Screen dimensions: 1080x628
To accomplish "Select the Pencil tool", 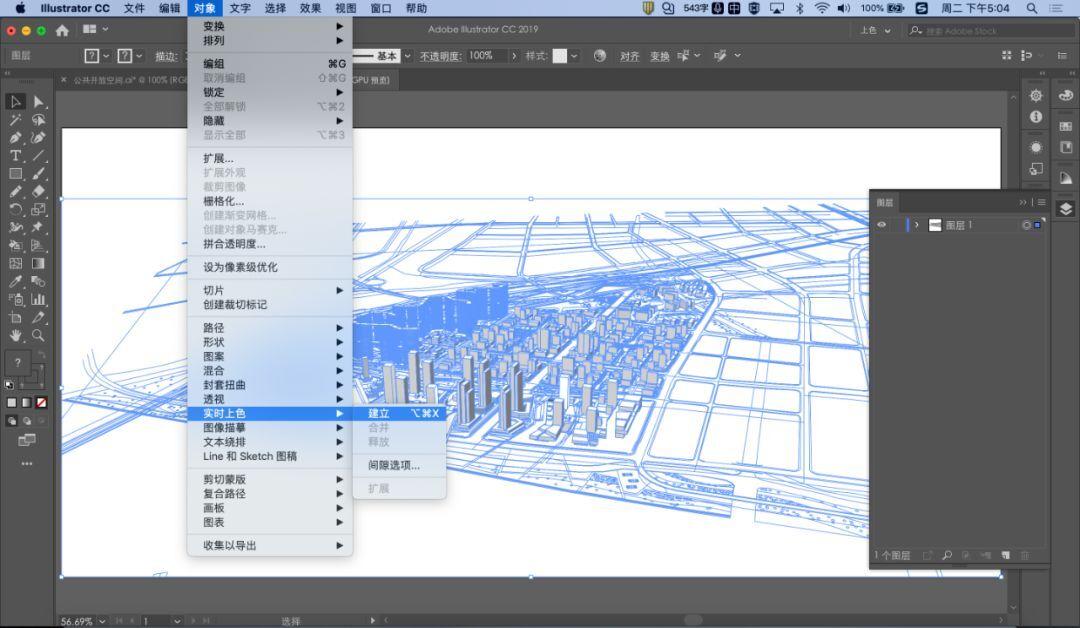I will [16, 191].
